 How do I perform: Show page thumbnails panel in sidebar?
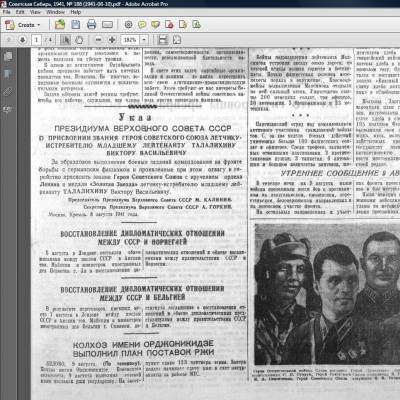pyautogui.click(x=8, y=56)
